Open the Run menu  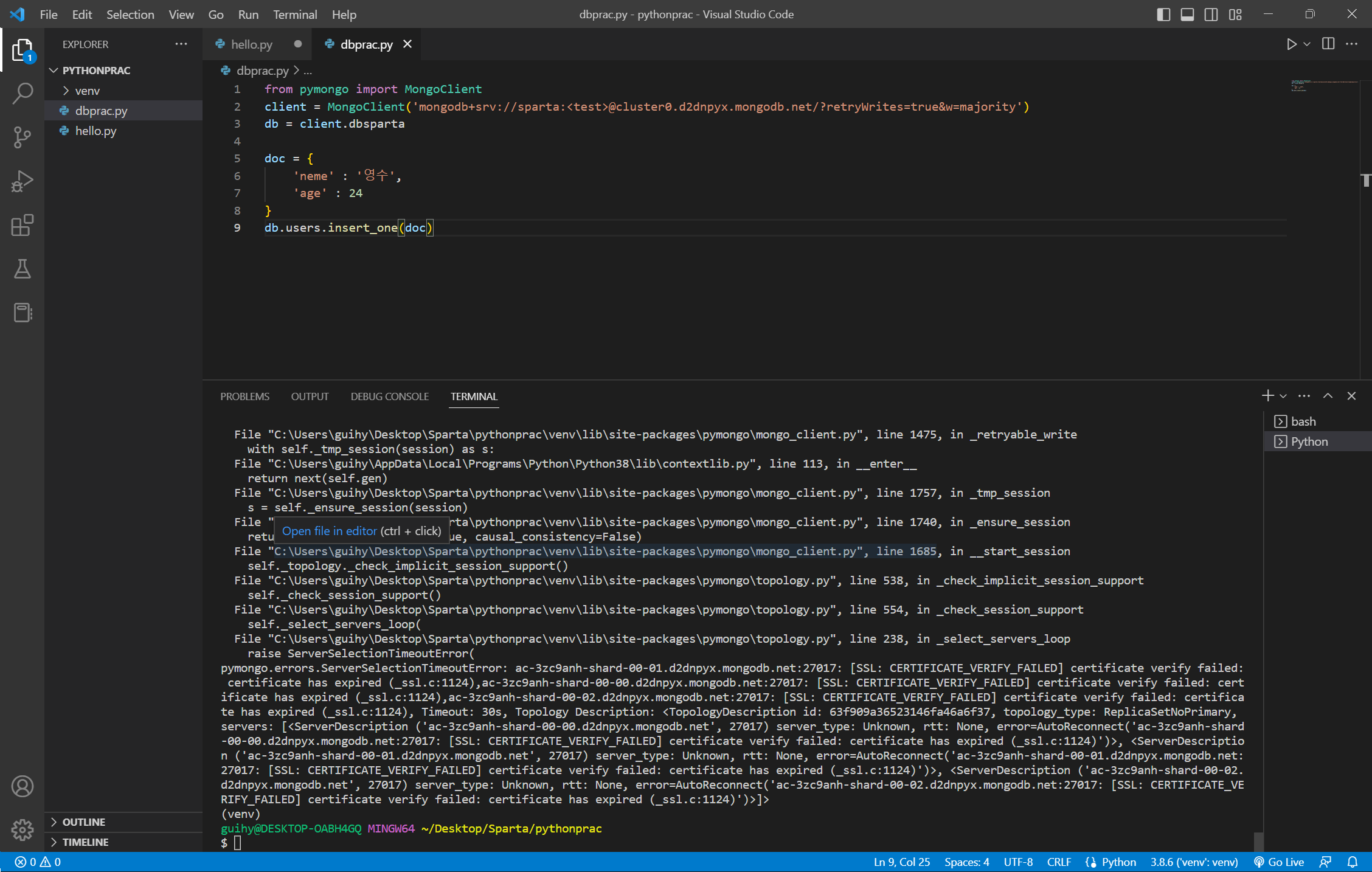point(248,14)
